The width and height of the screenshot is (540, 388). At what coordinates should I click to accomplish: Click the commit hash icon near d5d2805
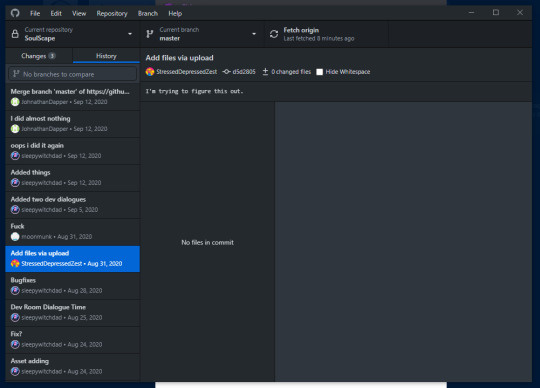226,72
